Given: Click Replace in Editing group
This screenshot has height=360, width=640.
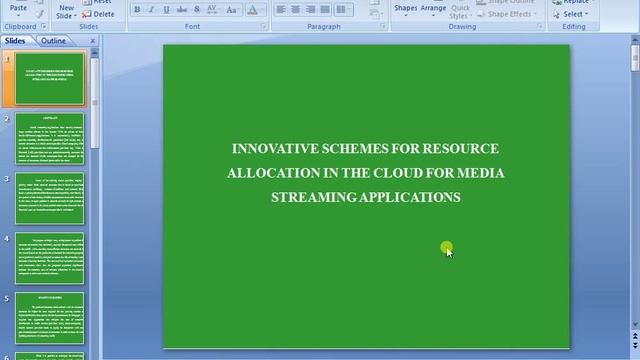Looking at the screenshot, I should 571,2.
